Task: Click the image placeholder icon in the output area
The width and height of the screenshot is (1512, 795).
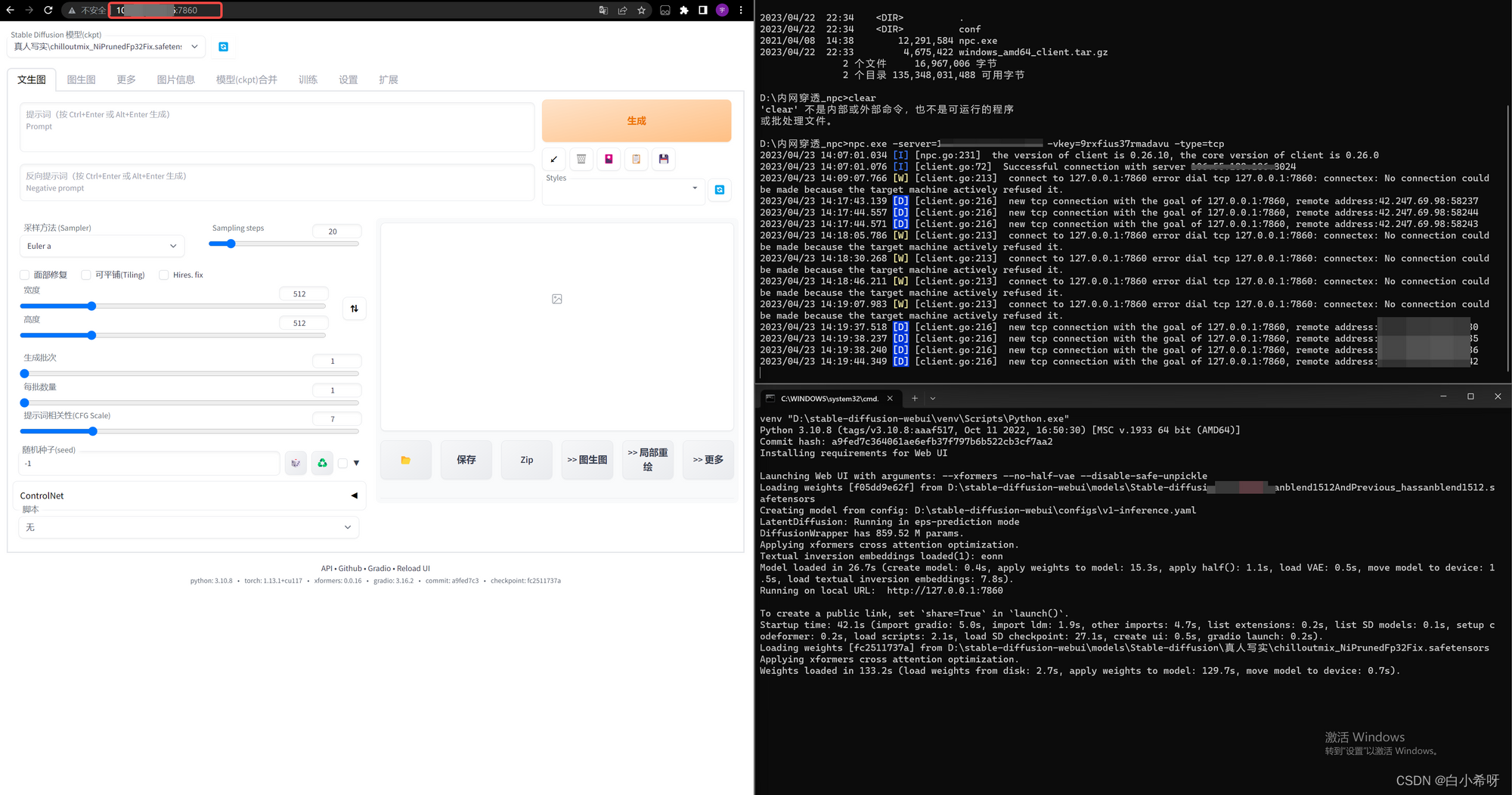Action: (557, 299)
